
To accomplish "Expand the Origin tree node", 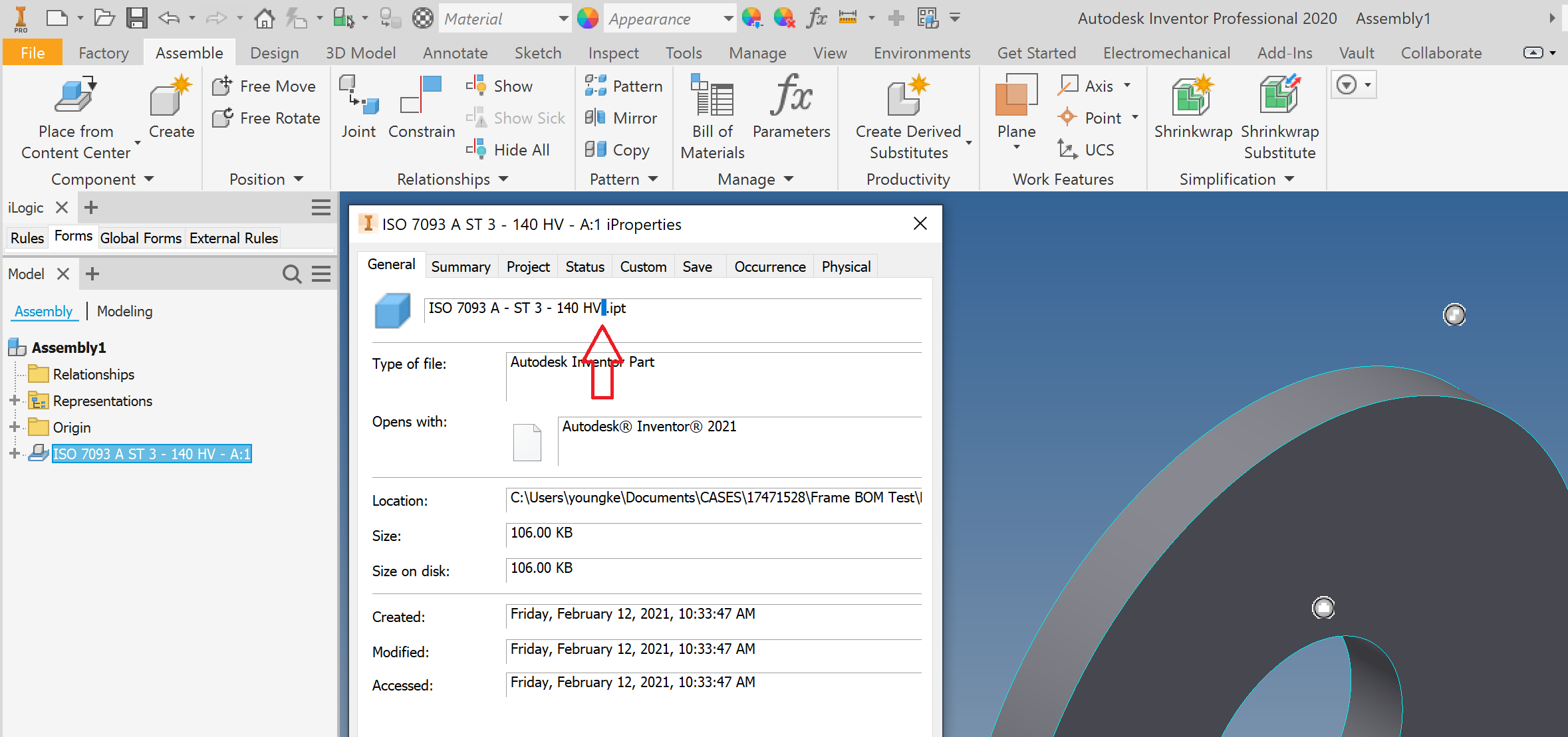I will click(x=15, y=427).
